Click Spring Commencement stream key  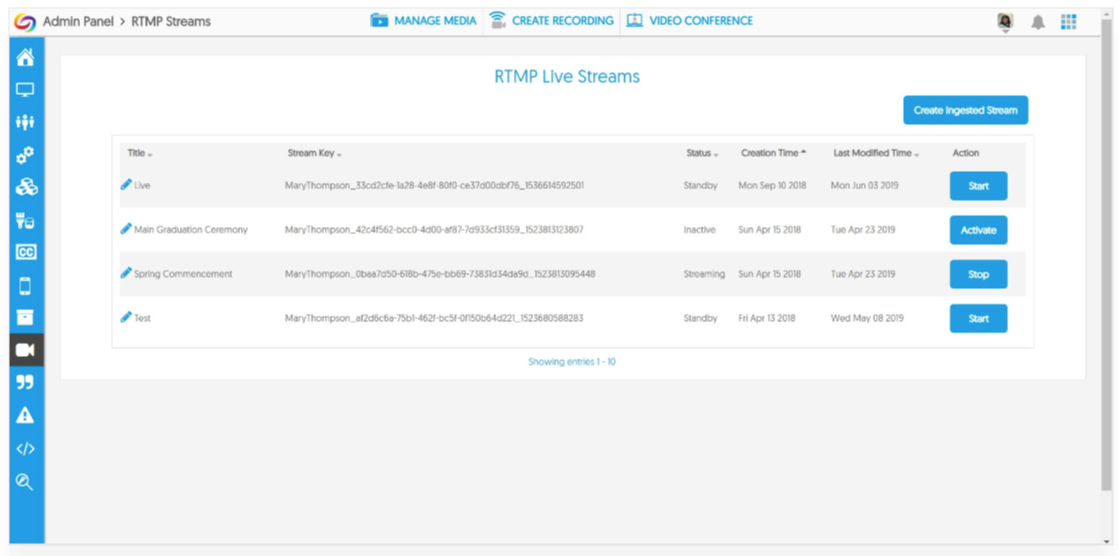tap(440, 274)
